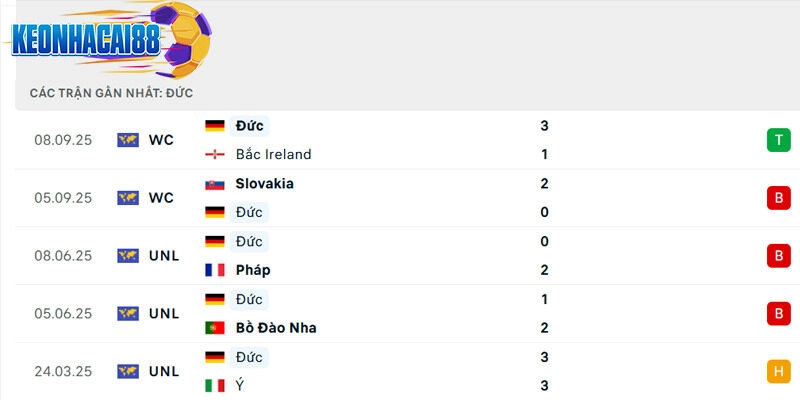Click the UNL label for the 05.06.25 match

click(164, 314)
